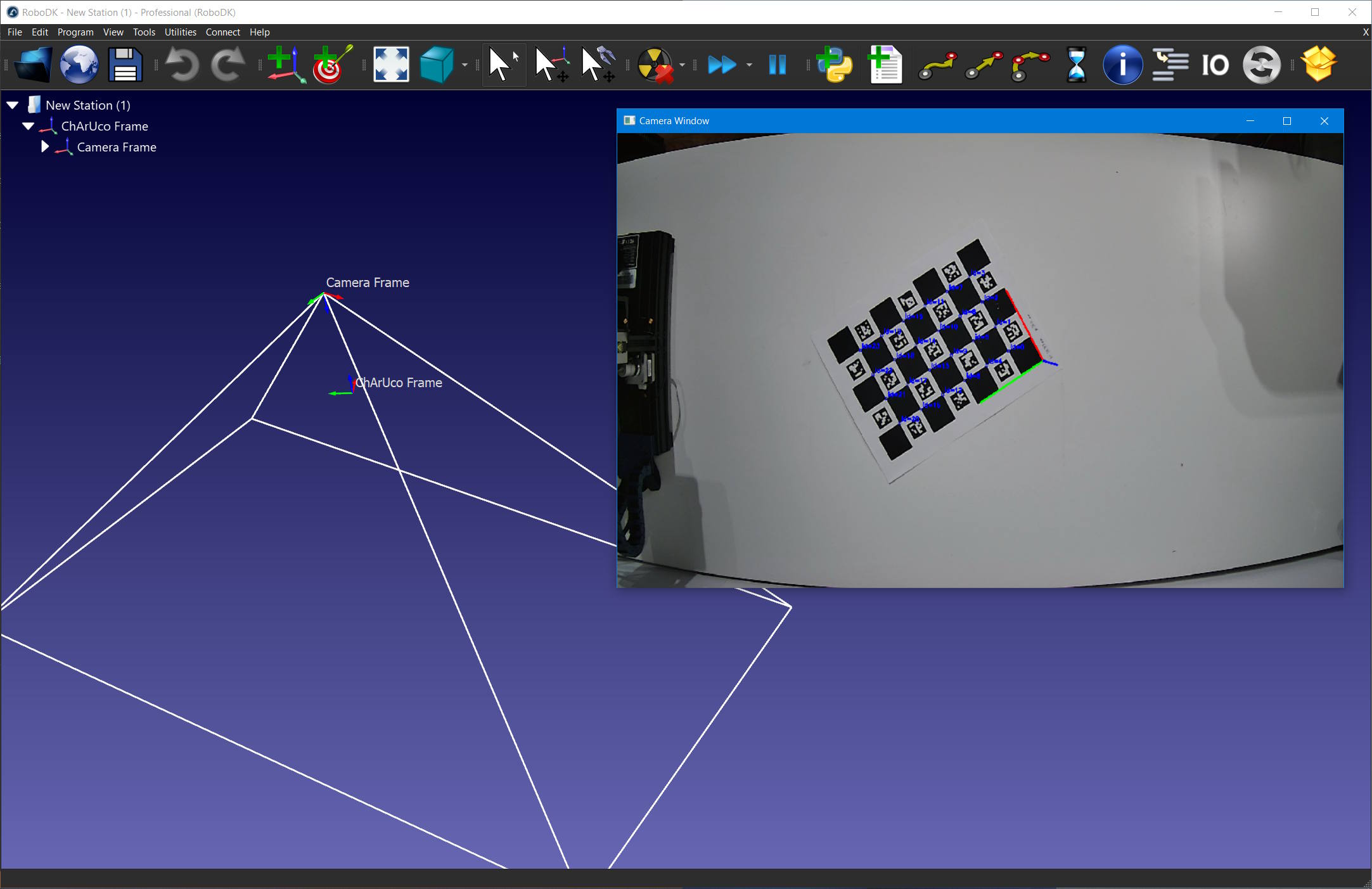Create a new target
Viewport: 1372px width, 889px height.
click(x=328, y=64)
